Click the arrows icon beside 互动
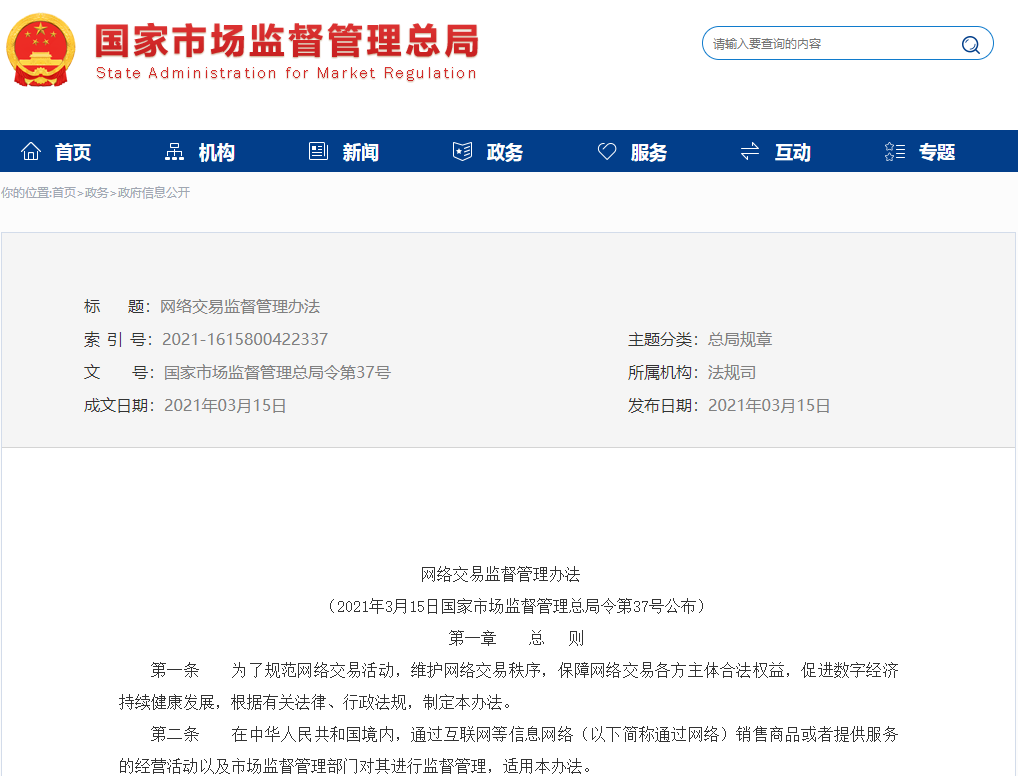The width and height of the screenshot is (1018, 776). pyautogui.click(x=750, y=152)
